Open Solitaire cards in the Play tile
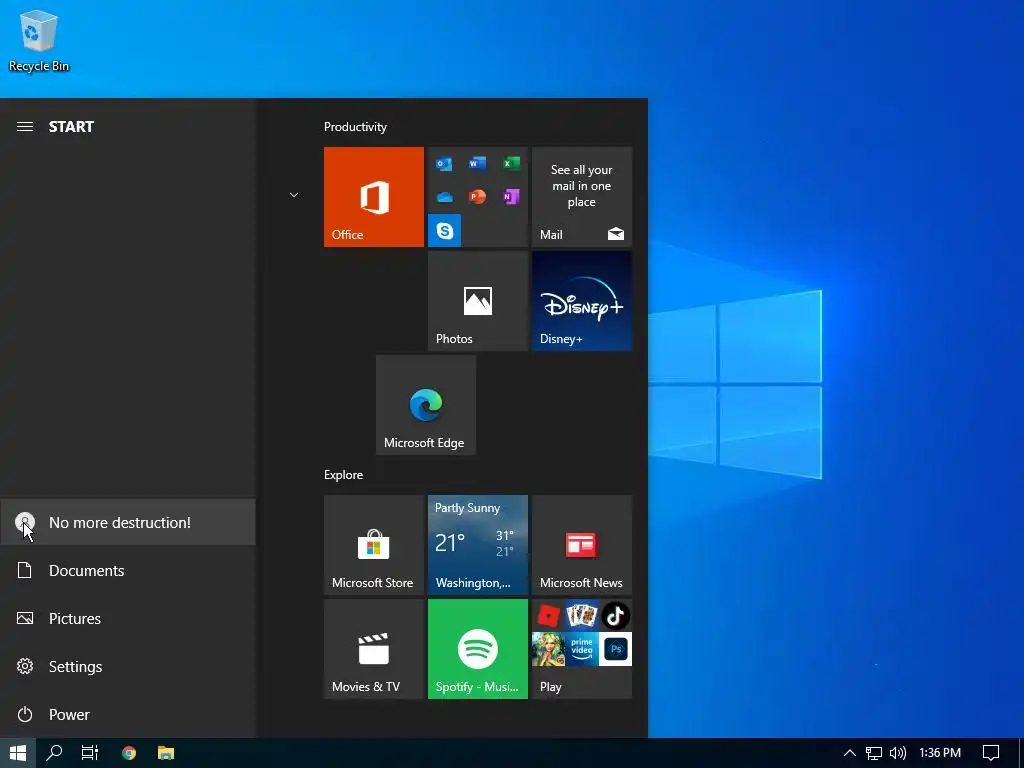 (582, 616)
